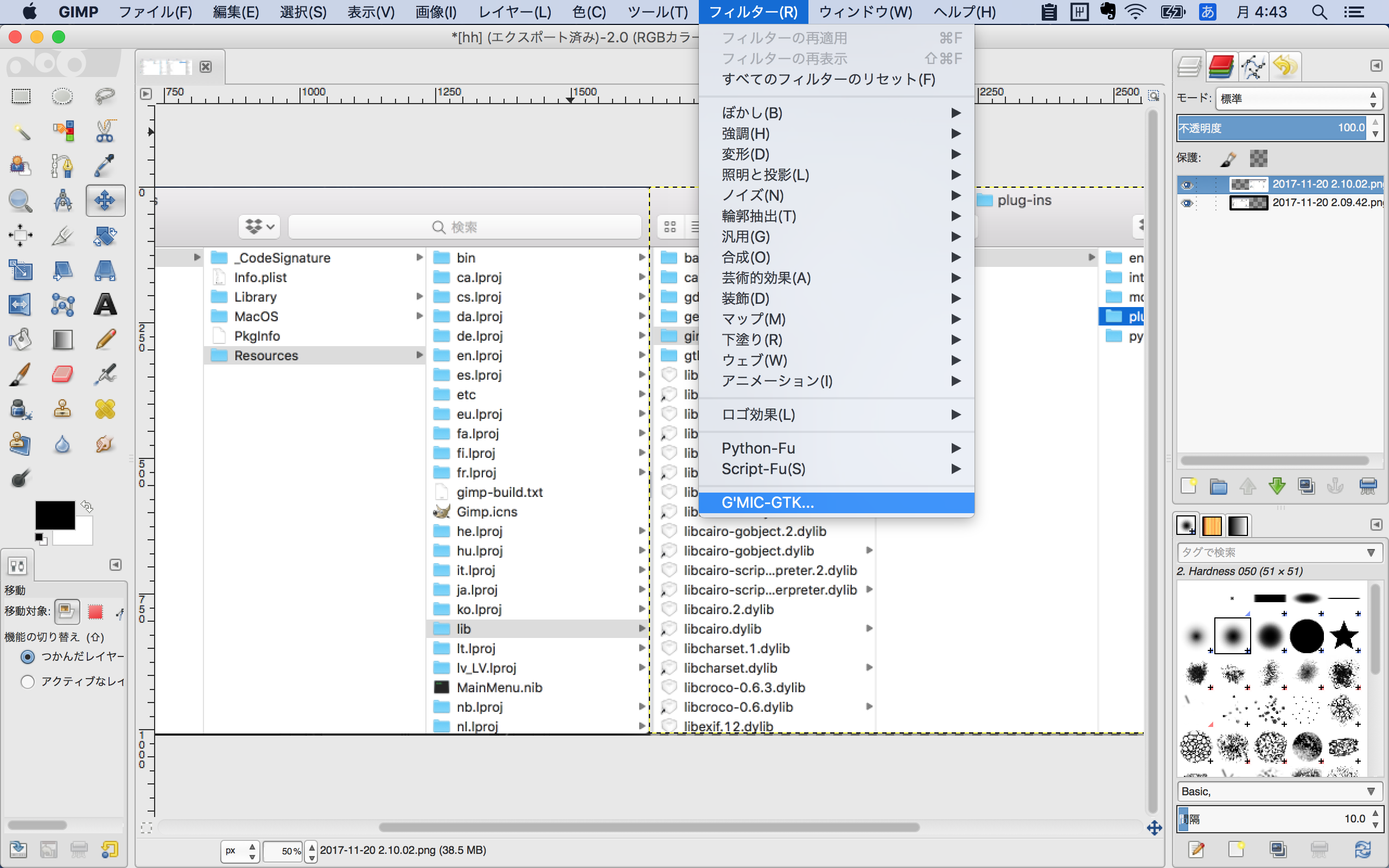Click the horizontal canvas scrollbar
The width and height of the screenshot is (1389, 868).
[x=648, y=827]
